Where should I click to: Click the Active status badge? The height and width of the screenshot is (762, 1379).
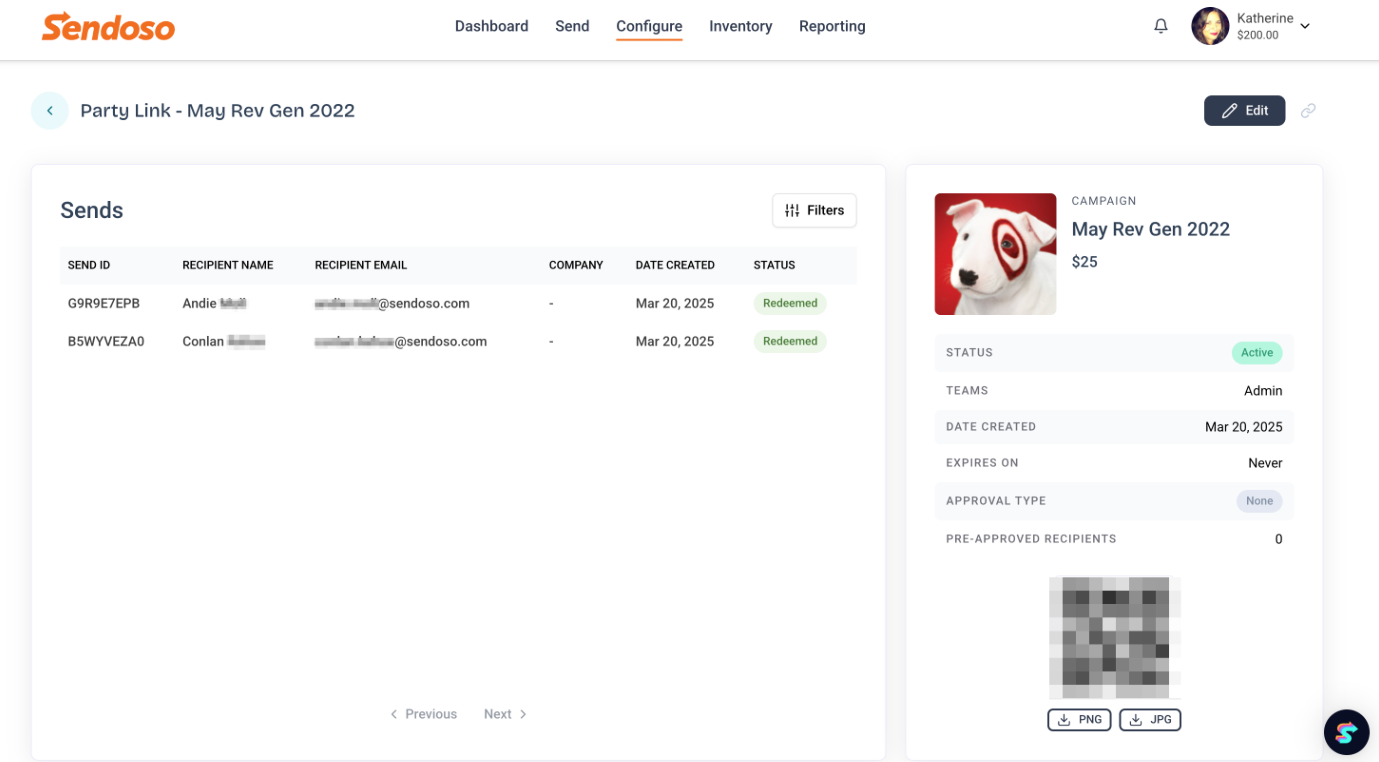(x=1257, y=353)
